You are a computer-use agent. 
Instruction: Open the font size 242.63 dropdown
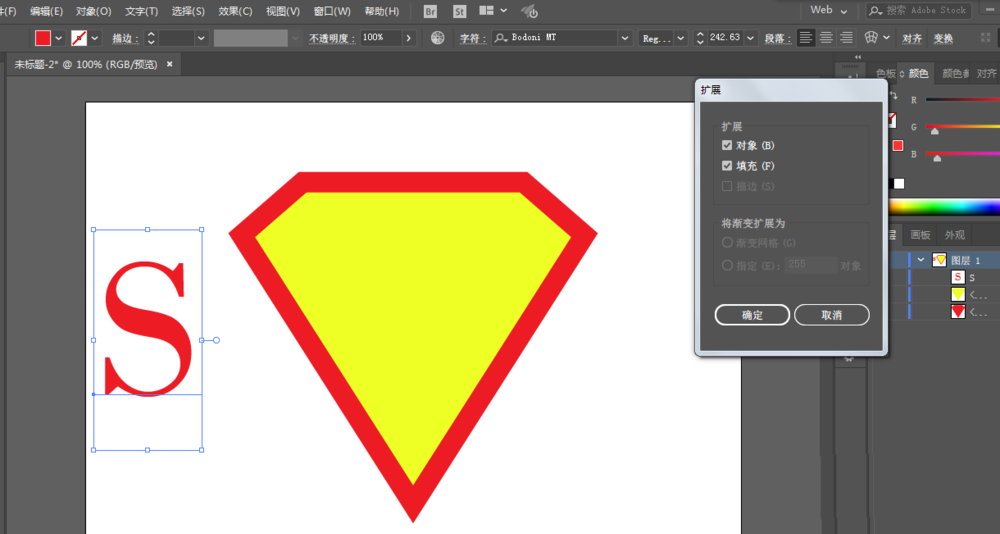[x=750, y=38]
